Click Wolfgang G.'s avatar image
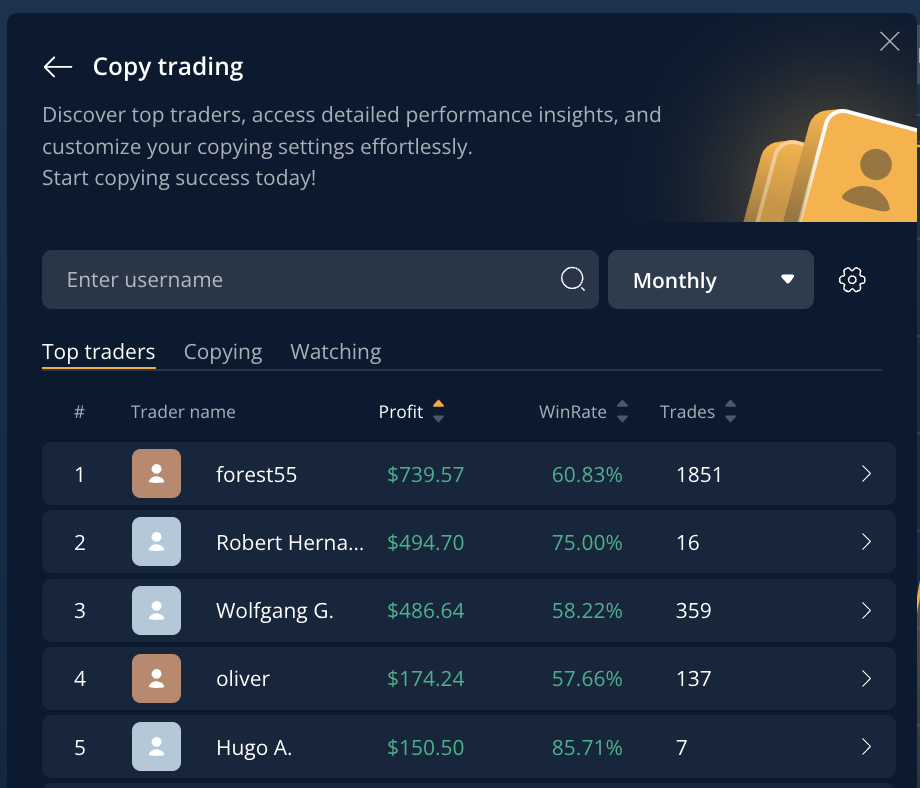The height and width of the screenshot is (788, 920). [156, 610]
